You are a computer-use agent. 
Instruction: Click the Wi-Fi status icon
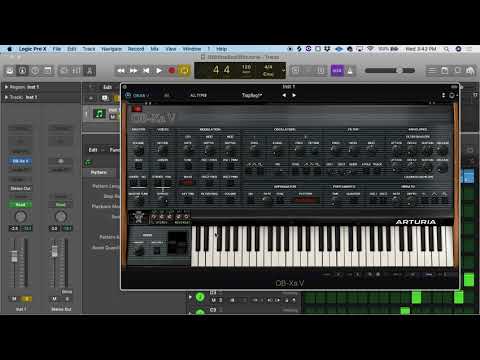pyautogui.click(x=370, y=49)
